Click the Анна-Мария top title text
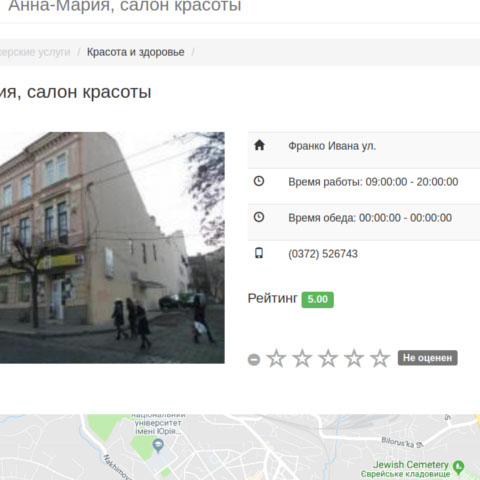The width and height of the screenshot is (480, 480). click(125, 5)
